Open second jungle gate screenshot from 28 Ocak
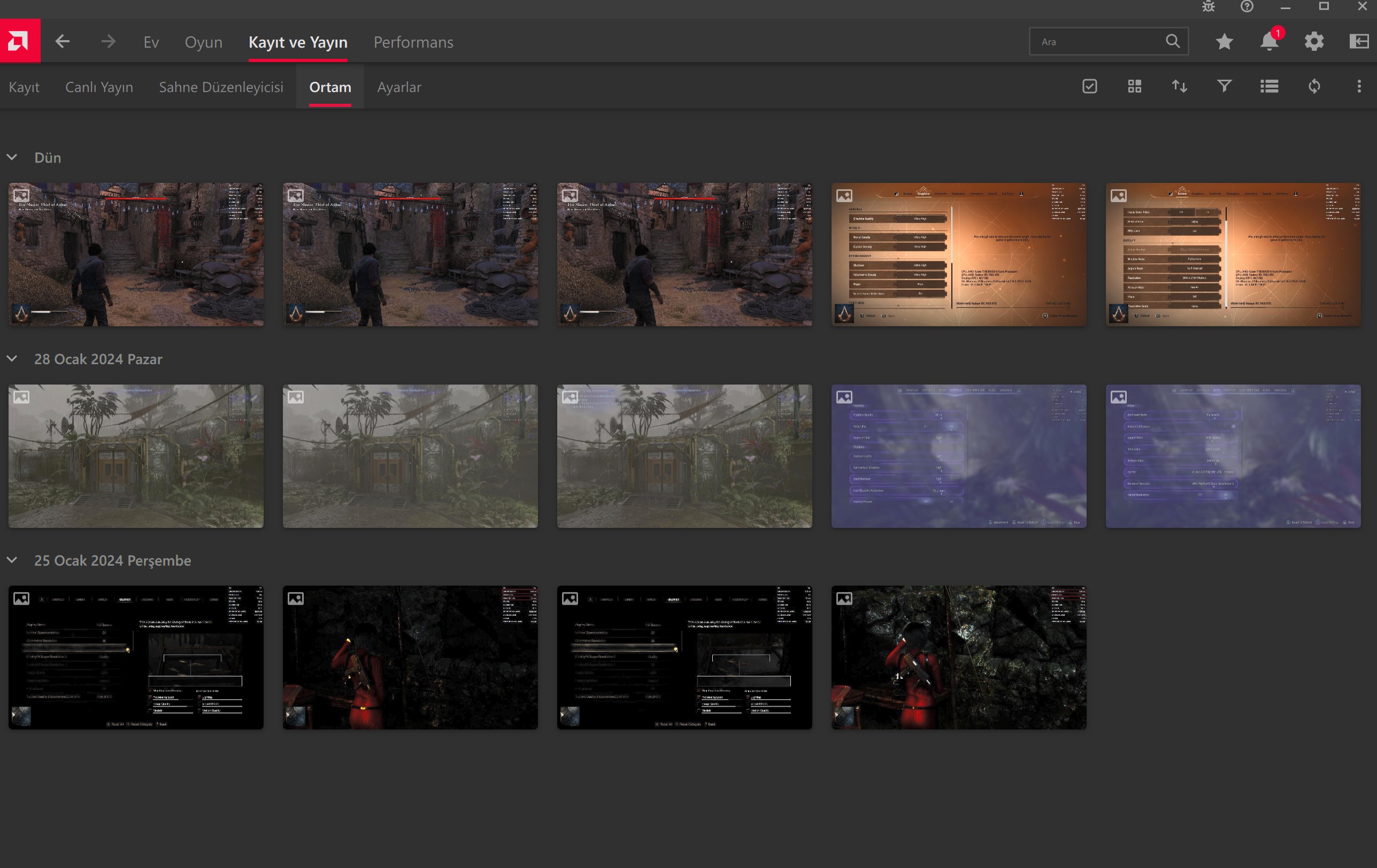The height and width of the screenshot is (868, 1377). tap(410, 456)
